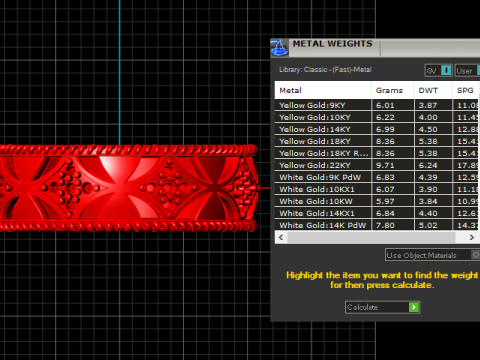Click the 4.00 DWT value
Image resolution: width=480 pixels, height=360 pixels.
(x=428, y=117)
